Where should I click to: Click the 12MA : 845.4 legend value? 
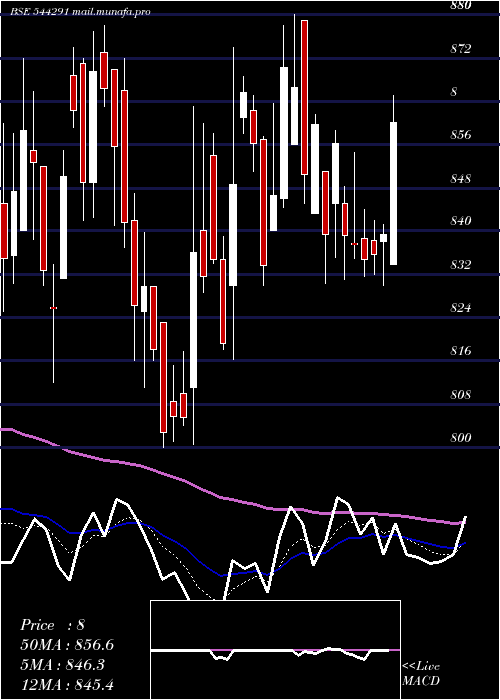67,684
